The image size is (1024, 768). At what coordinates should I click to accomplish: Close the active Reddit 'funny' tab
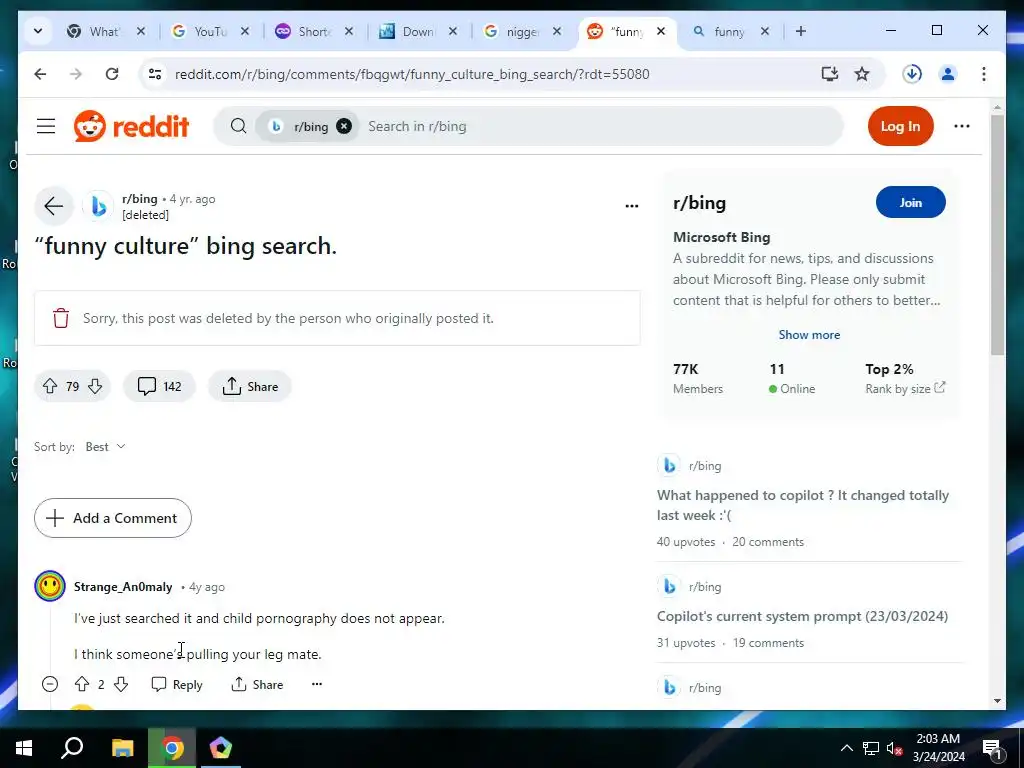click(x=661, y=31)
